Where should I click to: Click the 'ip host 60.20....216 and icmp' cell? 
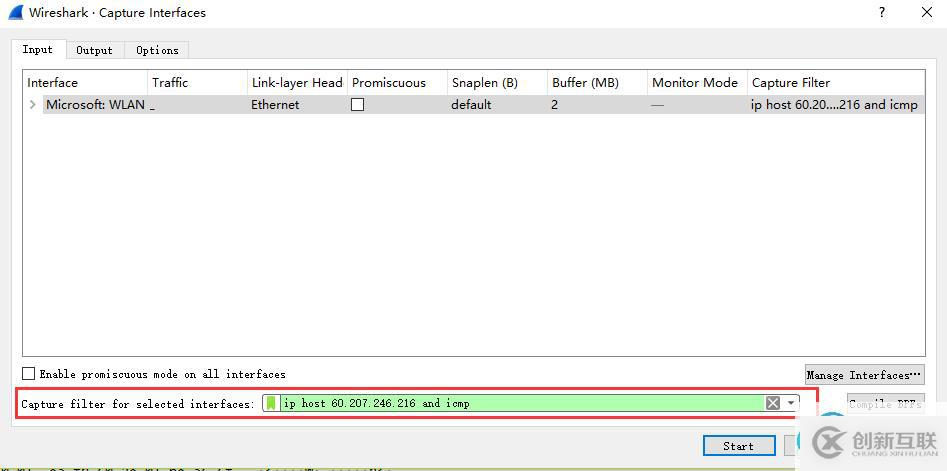[x=834, y=104]
